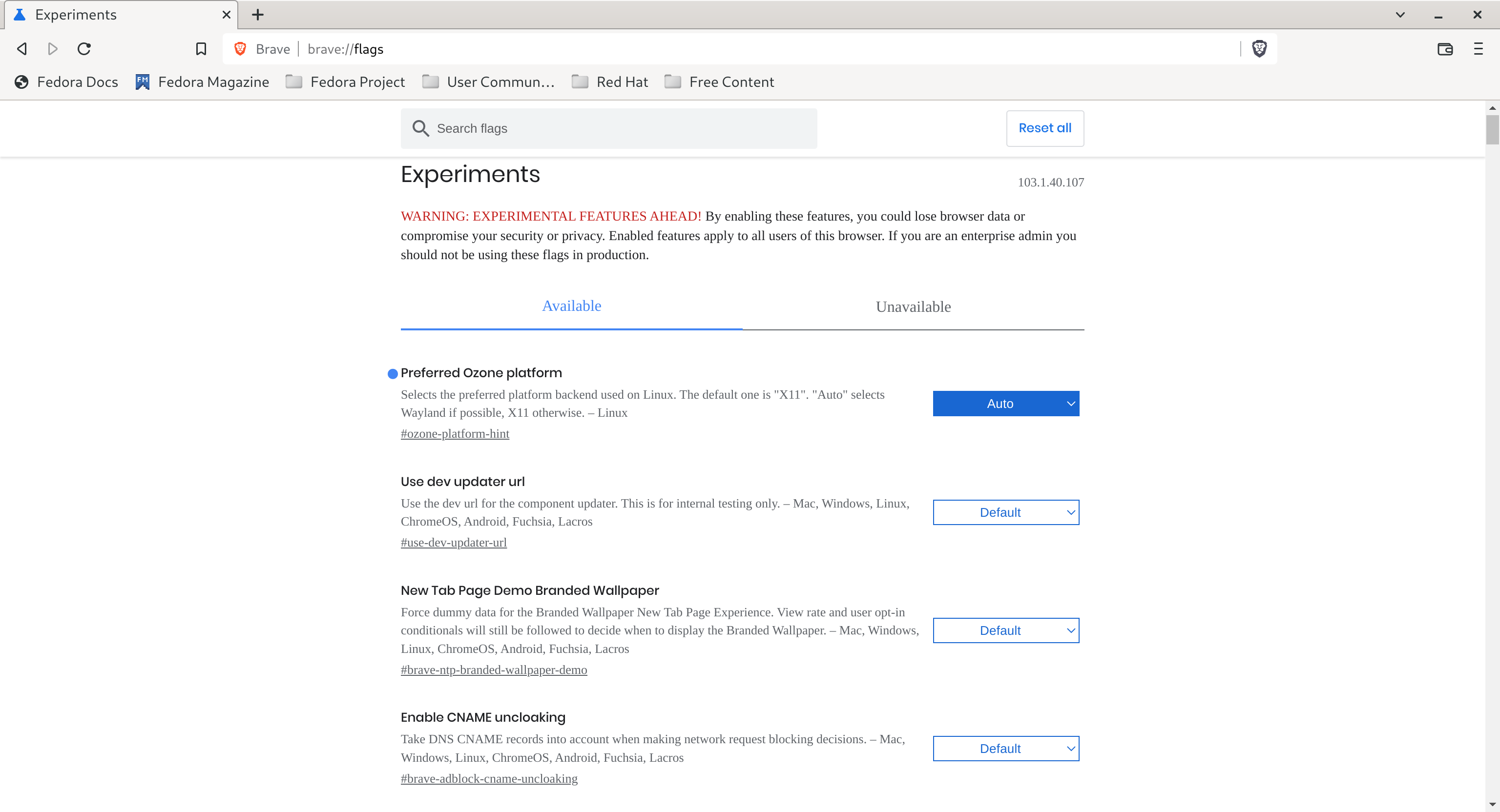Open a new tab with plus
1500x812 pixels.
(258, 15)
